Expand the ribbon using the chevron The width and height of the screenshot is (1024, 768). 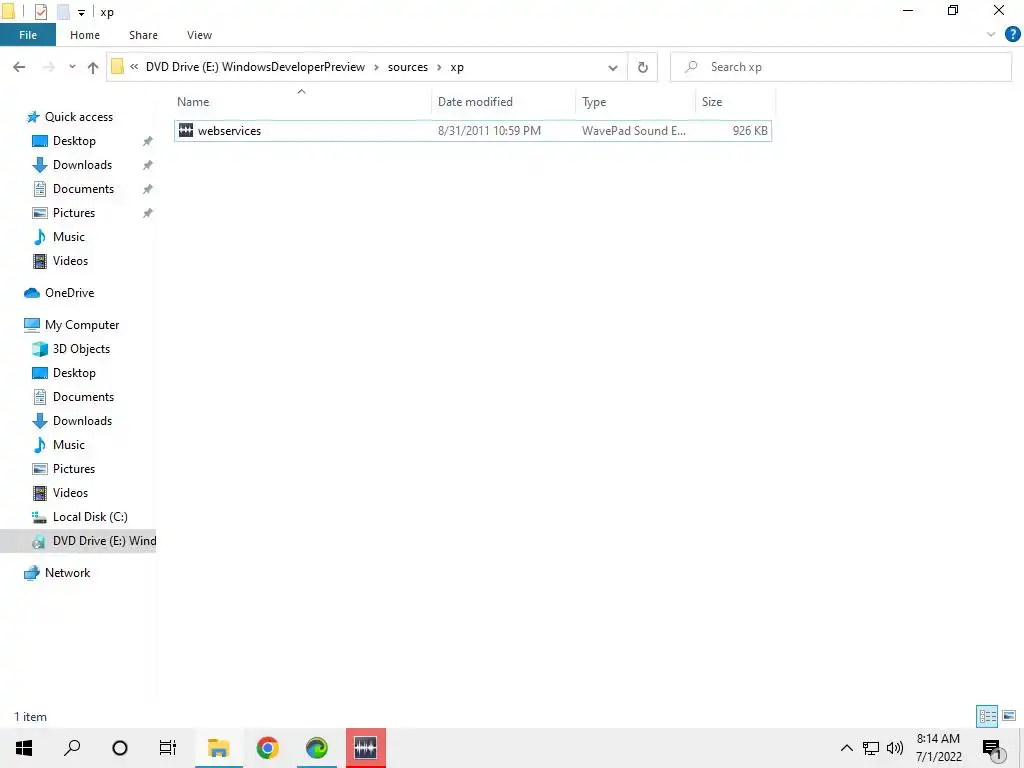point(991,35)
